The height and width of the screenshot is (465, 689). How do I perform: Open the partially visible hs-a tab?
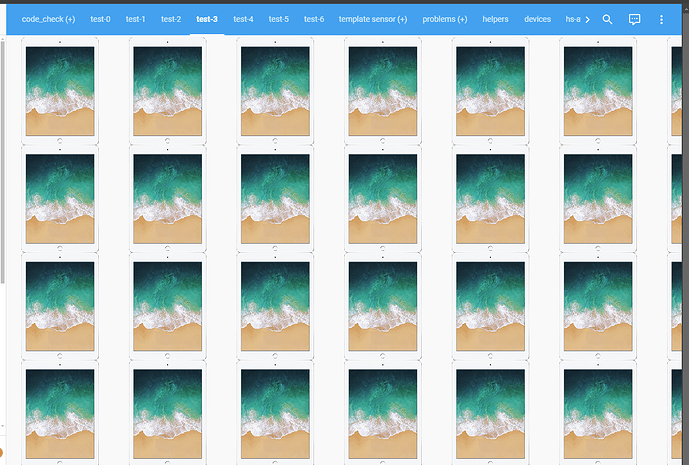pyautogui.click(x=573, y=19)
